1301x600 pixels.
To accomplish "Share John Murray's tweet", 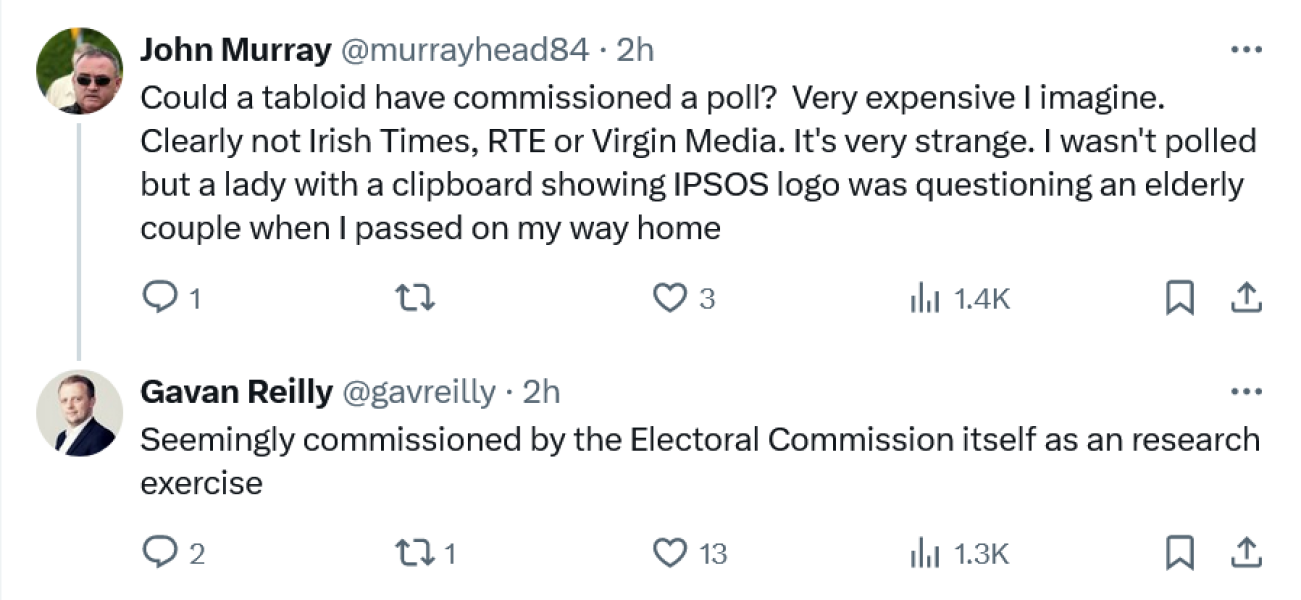I will [x=1245, y=298].
